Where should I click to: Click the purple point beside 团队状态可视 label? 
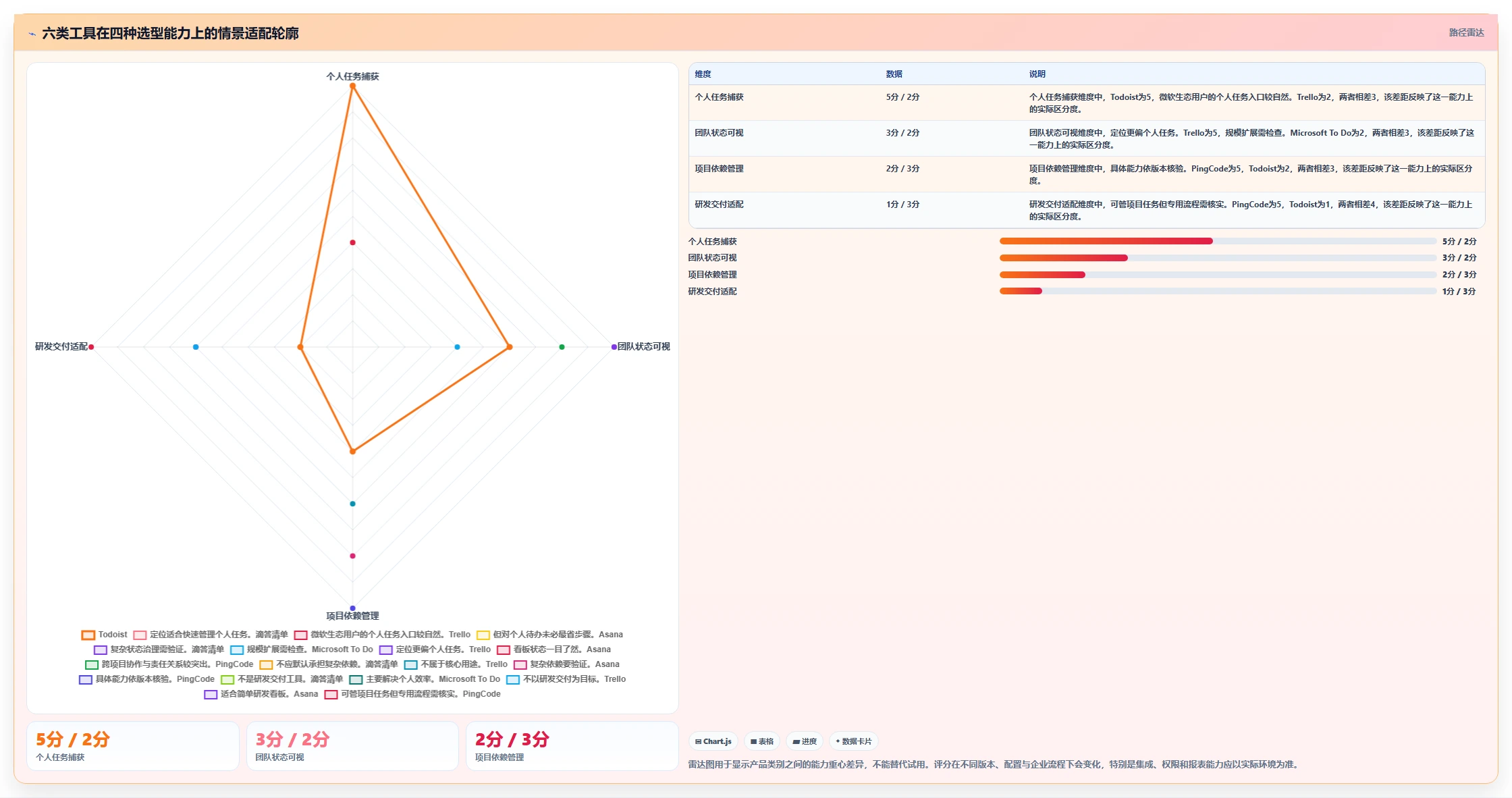614,347
